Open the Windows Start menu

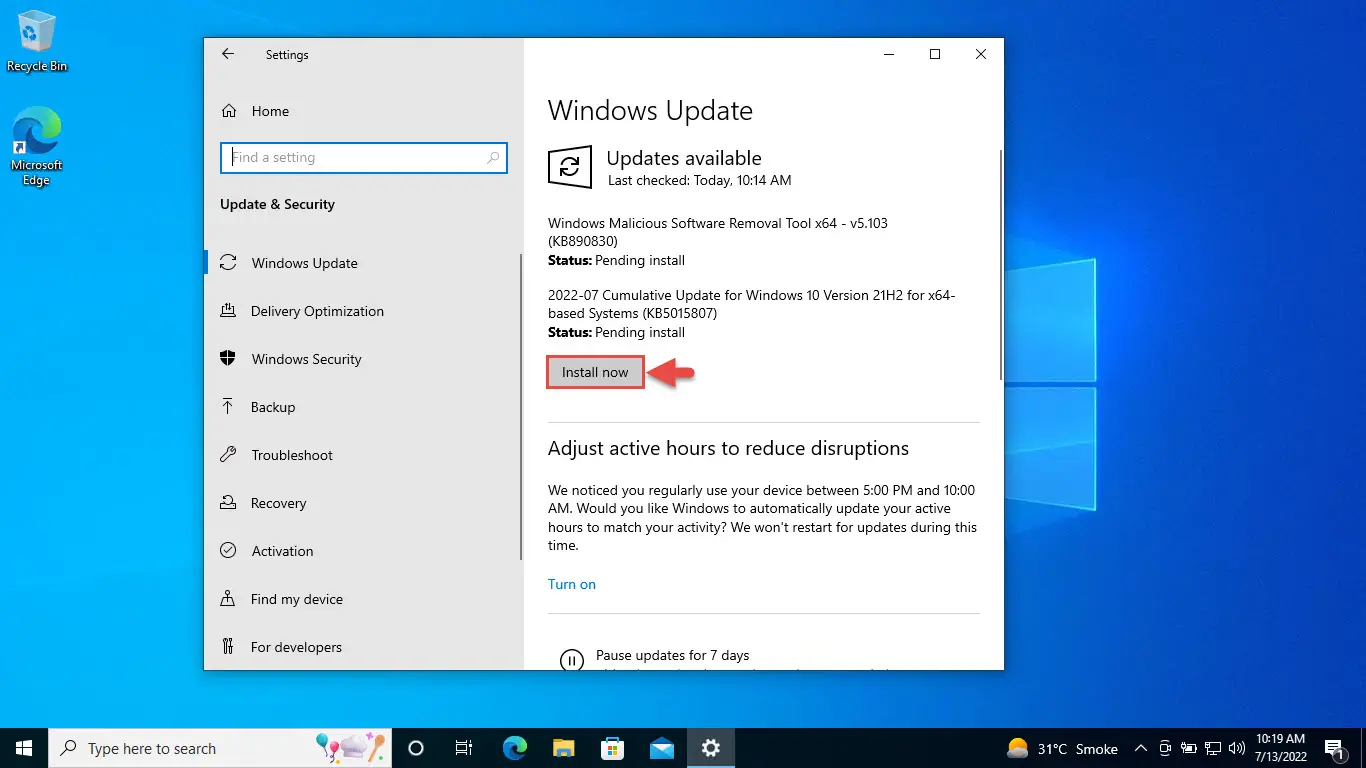tap(24, 748)
